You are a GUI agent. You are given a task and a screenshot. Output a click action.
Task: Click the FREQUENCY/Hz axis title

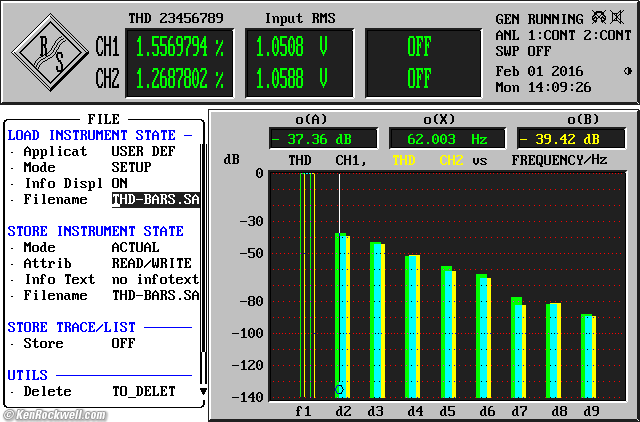tap(560, 160)
